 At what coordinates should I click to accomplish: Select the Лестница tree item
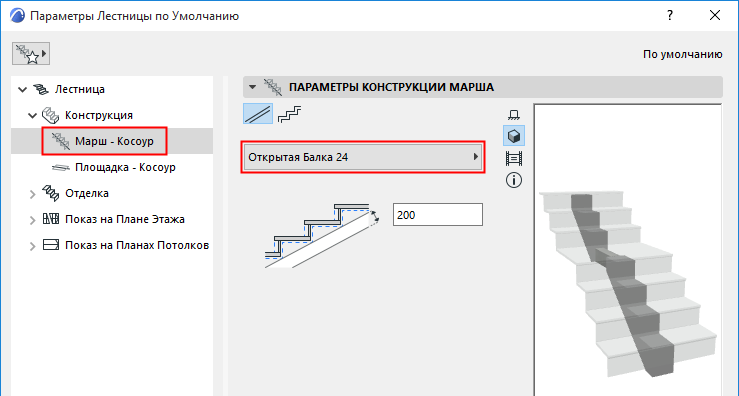[x=80, y=89]
